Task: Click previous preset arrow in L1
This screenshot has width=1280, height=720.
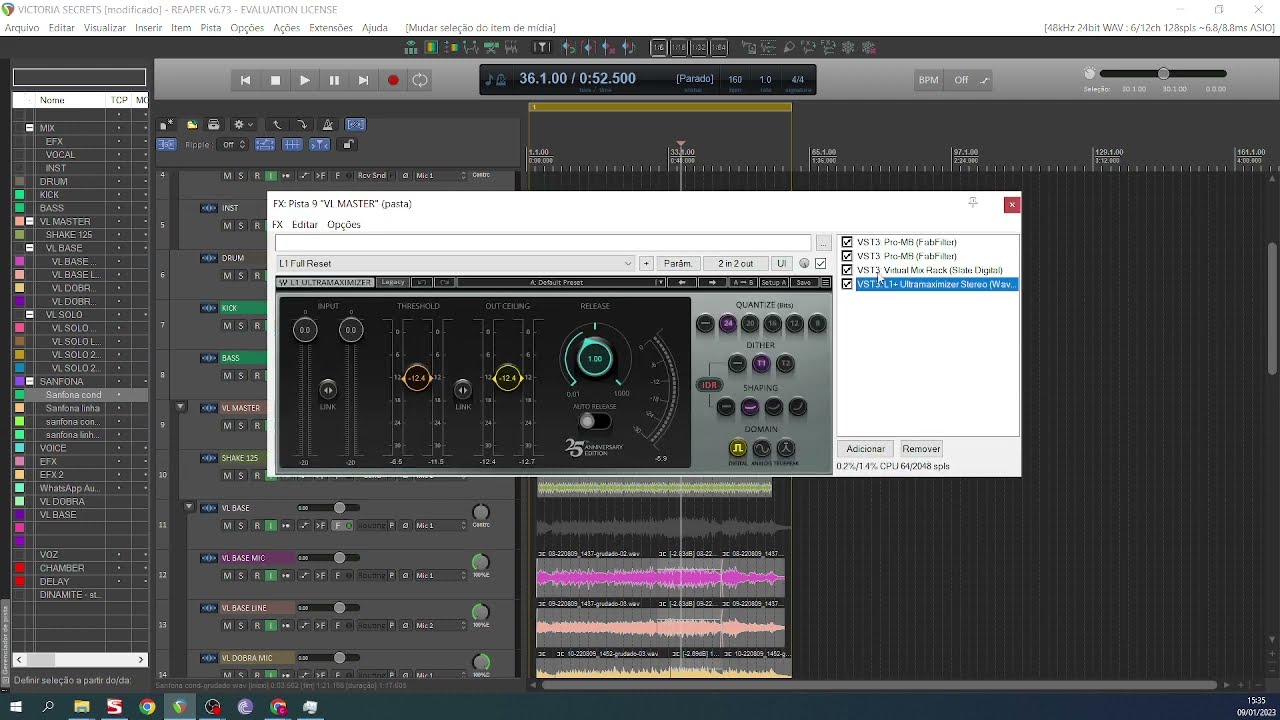Action: (x=682, y=283)
